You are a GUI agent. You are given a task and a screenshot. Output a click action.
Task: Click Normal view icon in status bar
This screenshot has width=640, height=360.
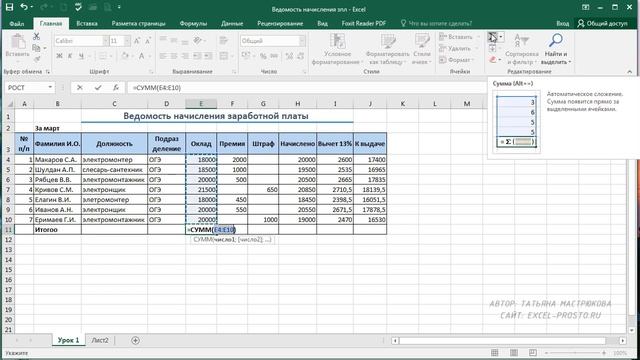[x=495, y=352]
